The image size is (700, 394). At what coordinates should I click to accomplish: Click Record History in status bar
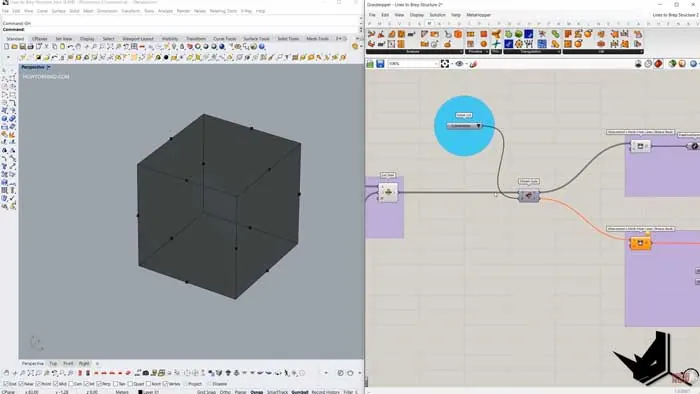[325, 392]
